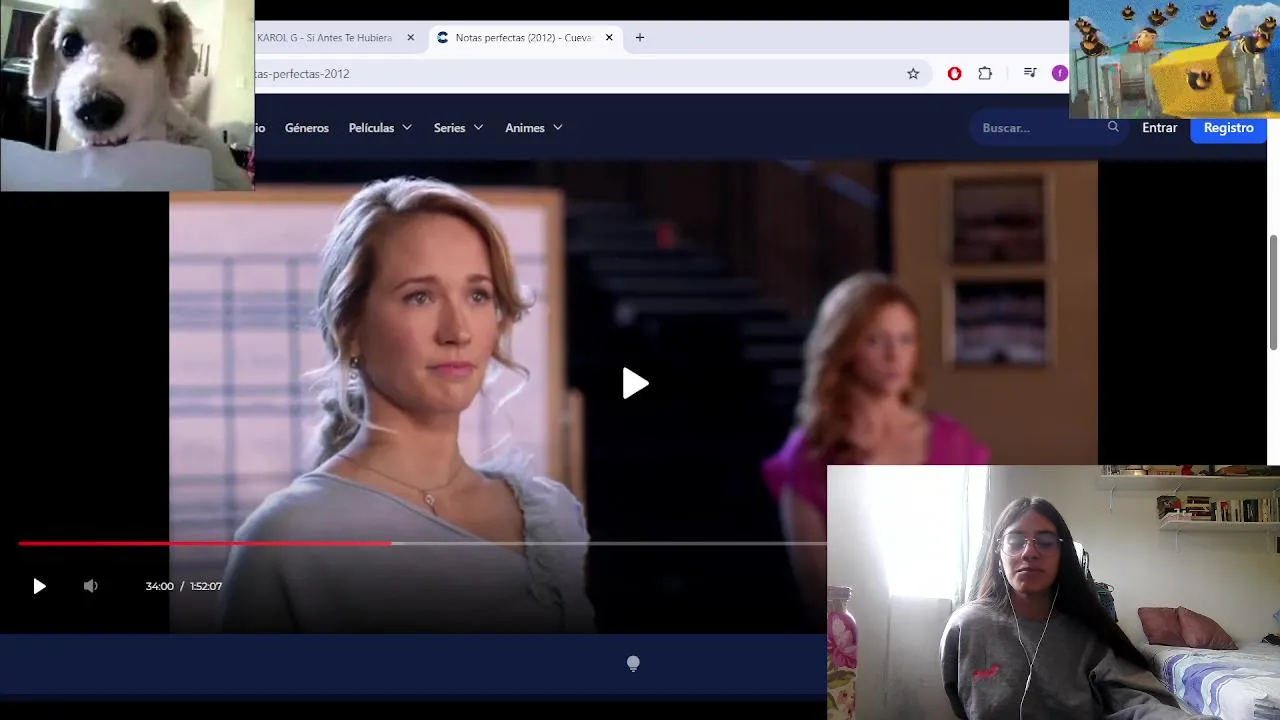The height and width of the screenshot is (720, 1280).
Task: Bookmark this page with the star icon
Action: point(913,74)
